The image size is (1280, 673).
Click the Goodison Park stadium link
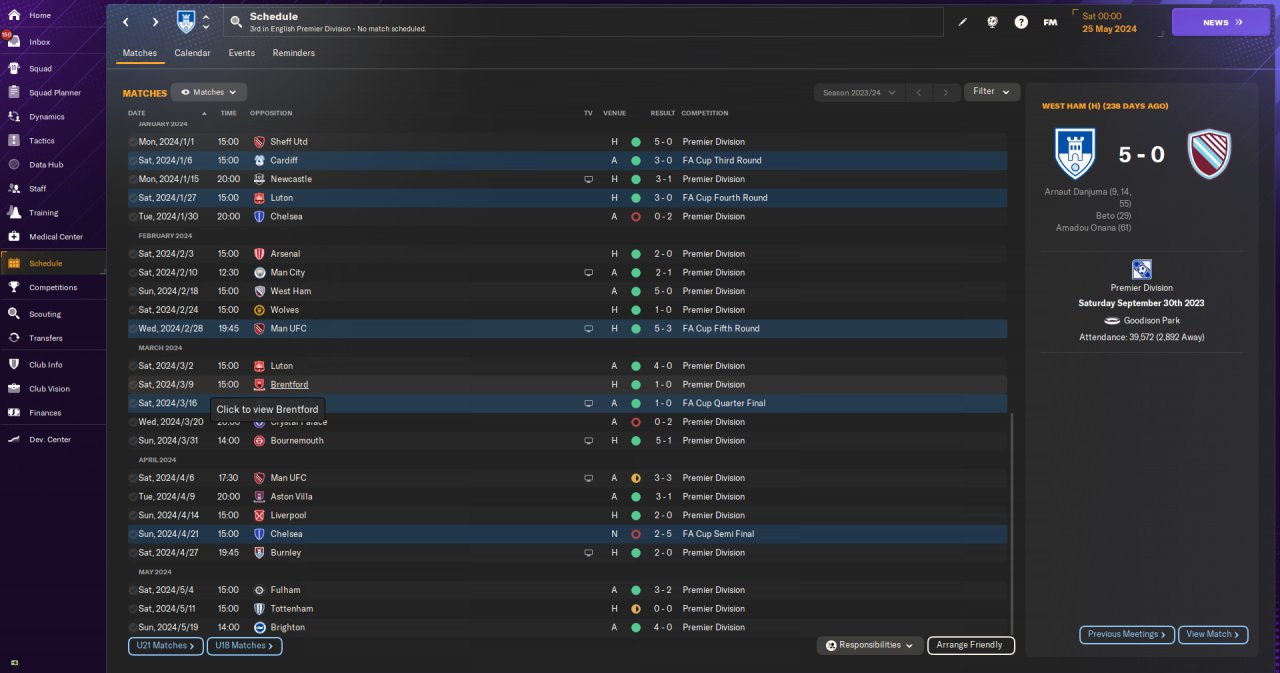pyautogui.click(x=1152, y=321)
